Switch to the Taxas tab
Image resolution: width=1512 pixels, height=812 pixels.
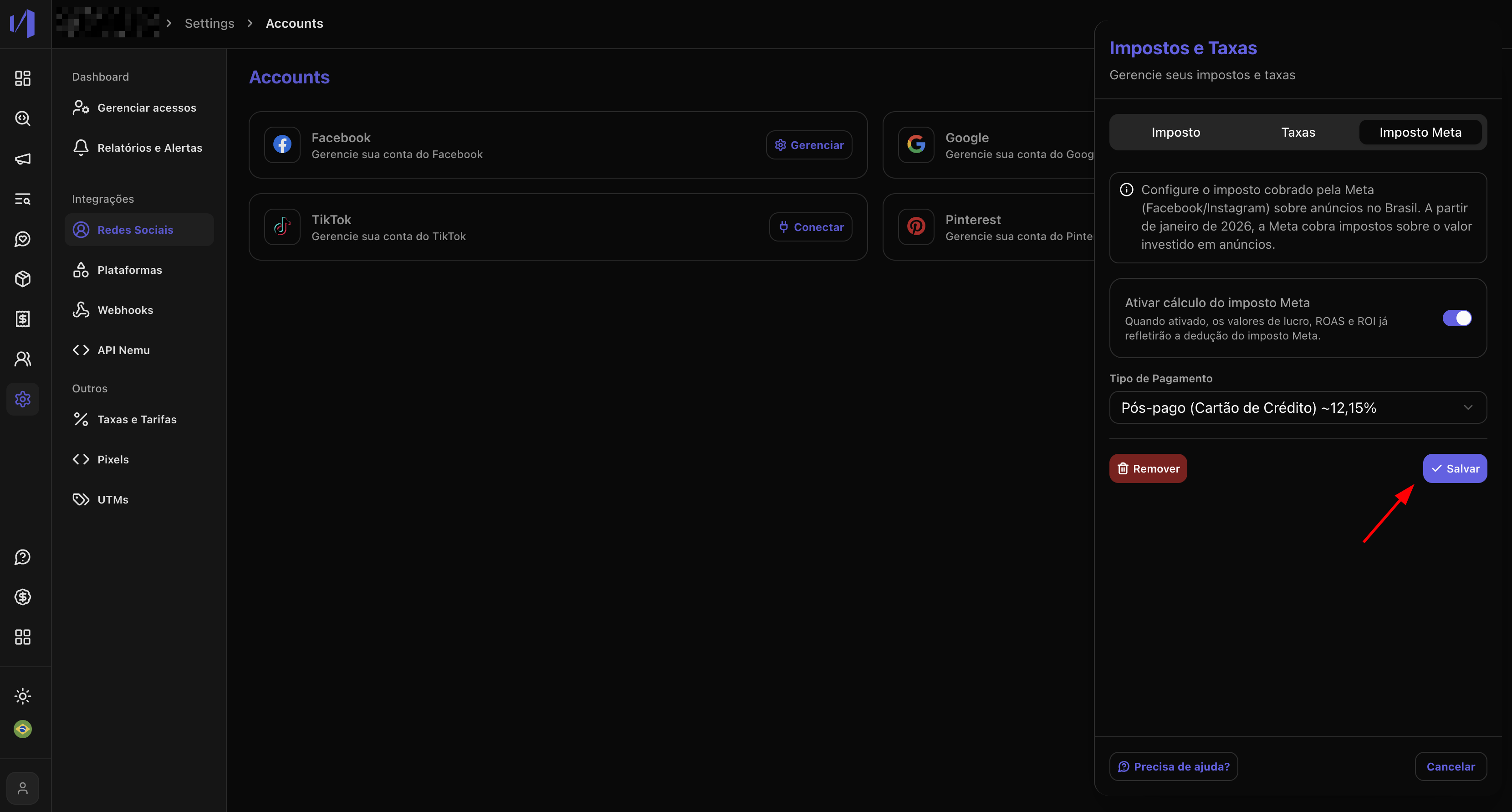(1297, 133)
